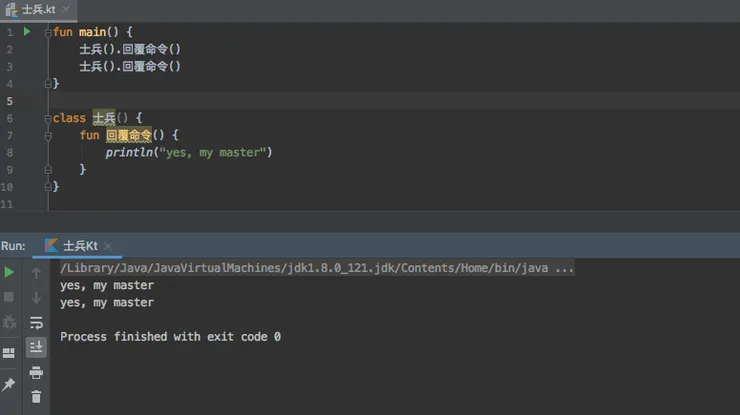Click the empty highlighted line 5 in the editor
Image resolution: width=740 pixels, height=415 pixels.
(394, 101)
